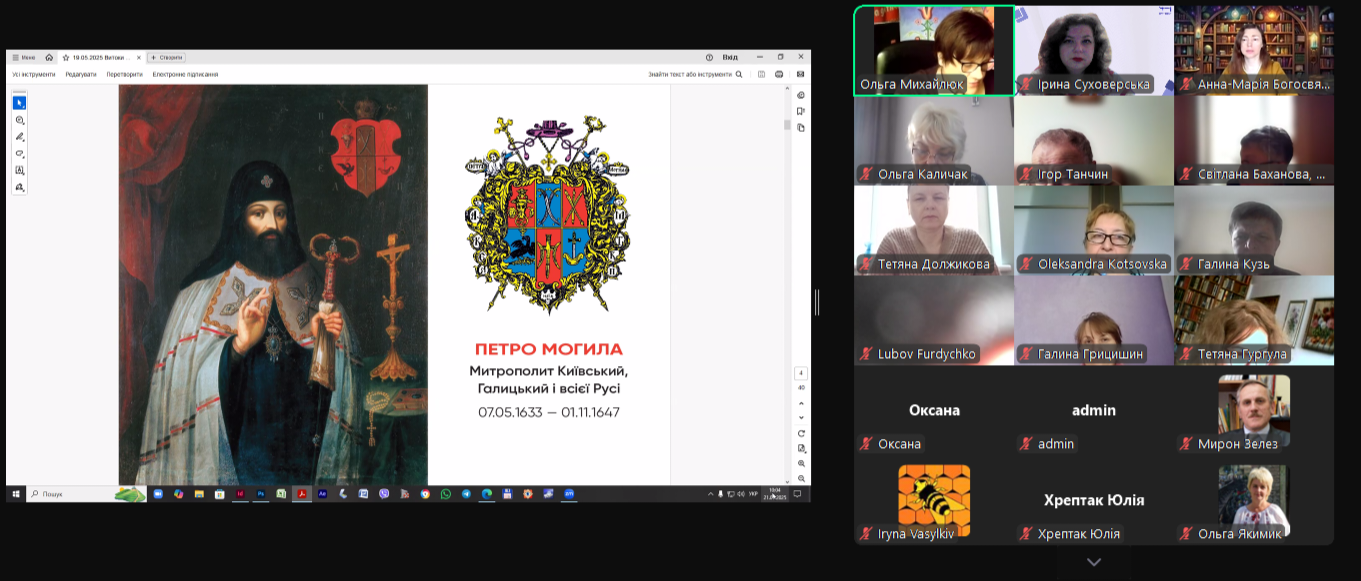The height and width of the screenshot is (581, 1361).
Task: Star the open PDF document tab
Action: coord(66,58)
